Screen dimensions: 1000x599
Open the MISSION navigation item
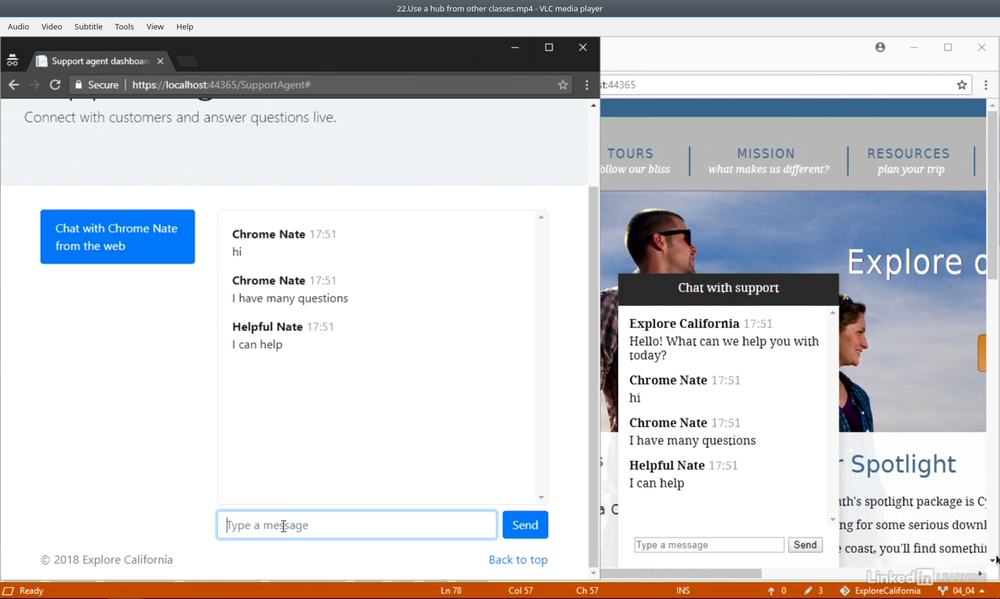(768, 161)
